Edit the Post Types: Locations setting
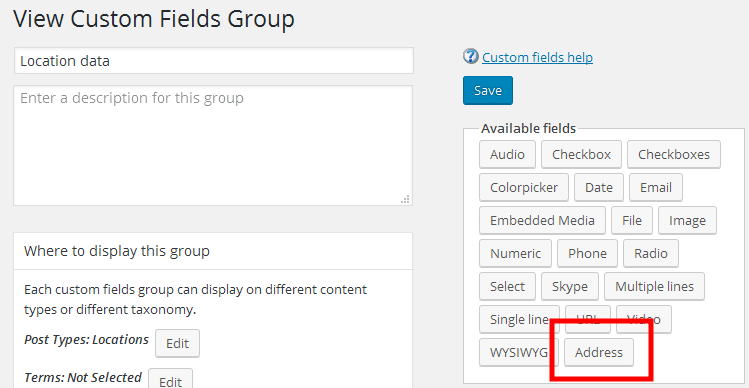This screenshot has width=749, height=388. [177, 343]
